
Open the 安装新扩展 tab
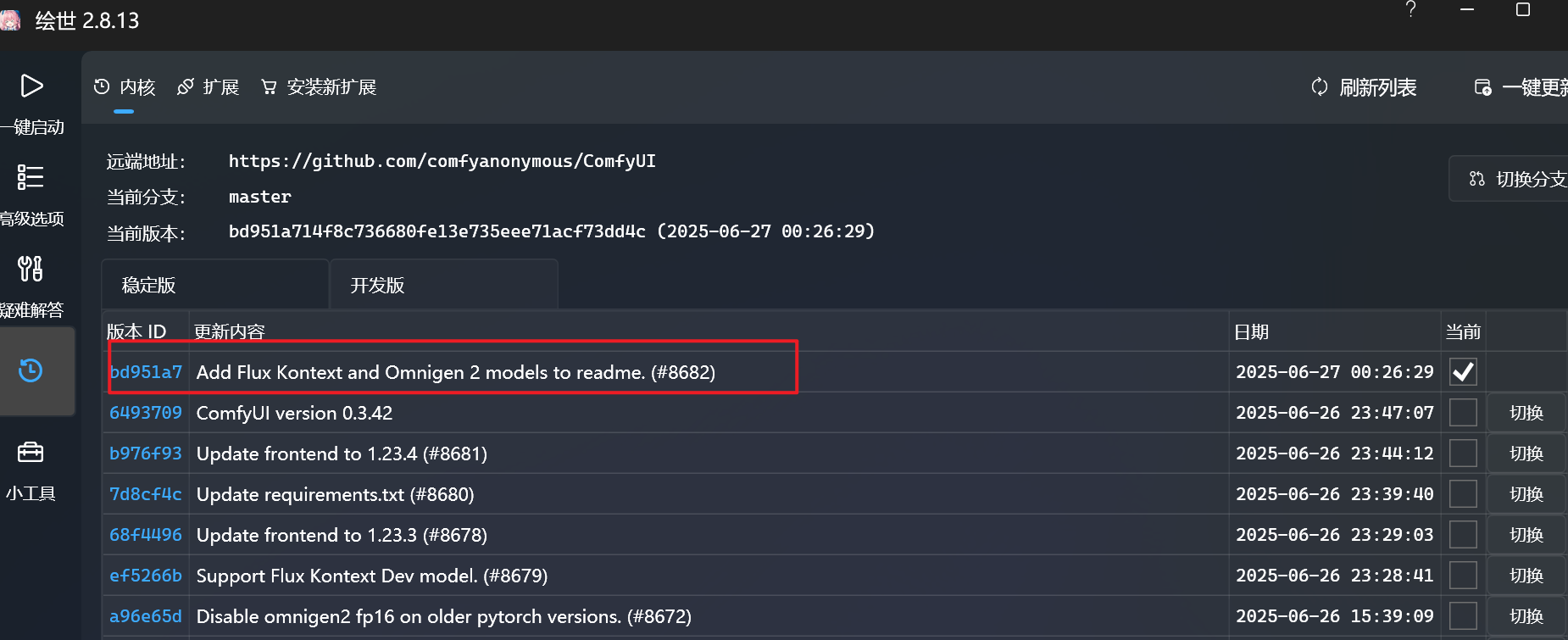point(319,87)
